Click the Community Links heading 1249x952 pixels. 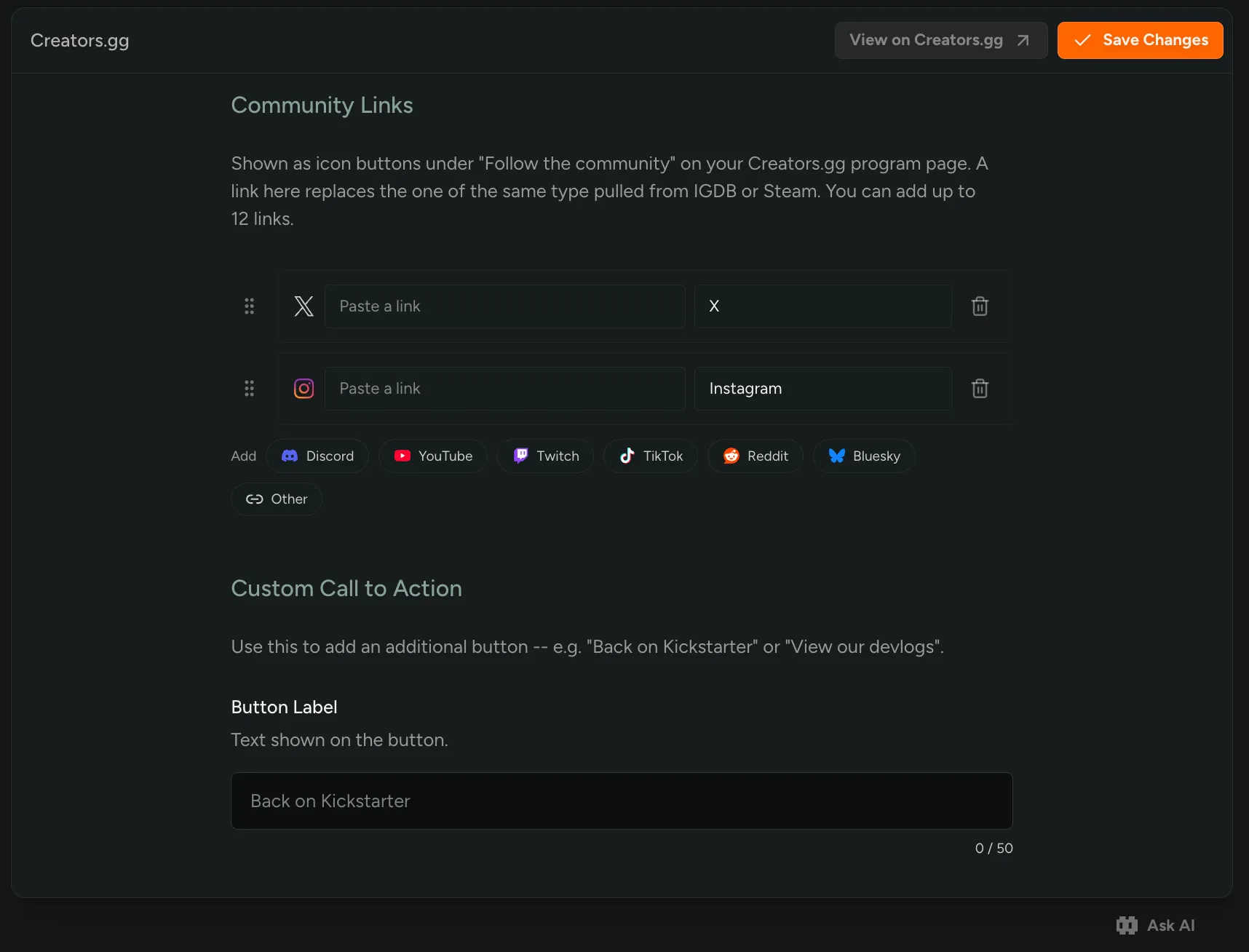[x=322, y=106]
